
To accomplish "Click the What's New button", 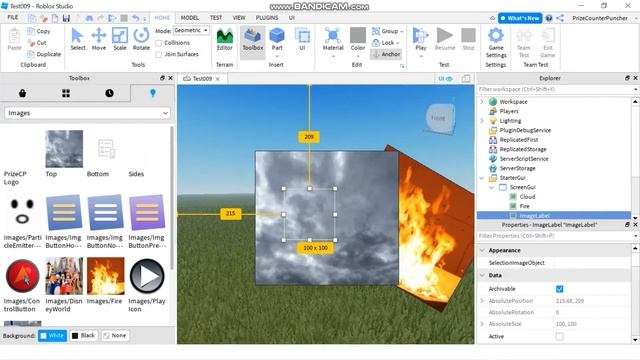I will click(520, 18).
